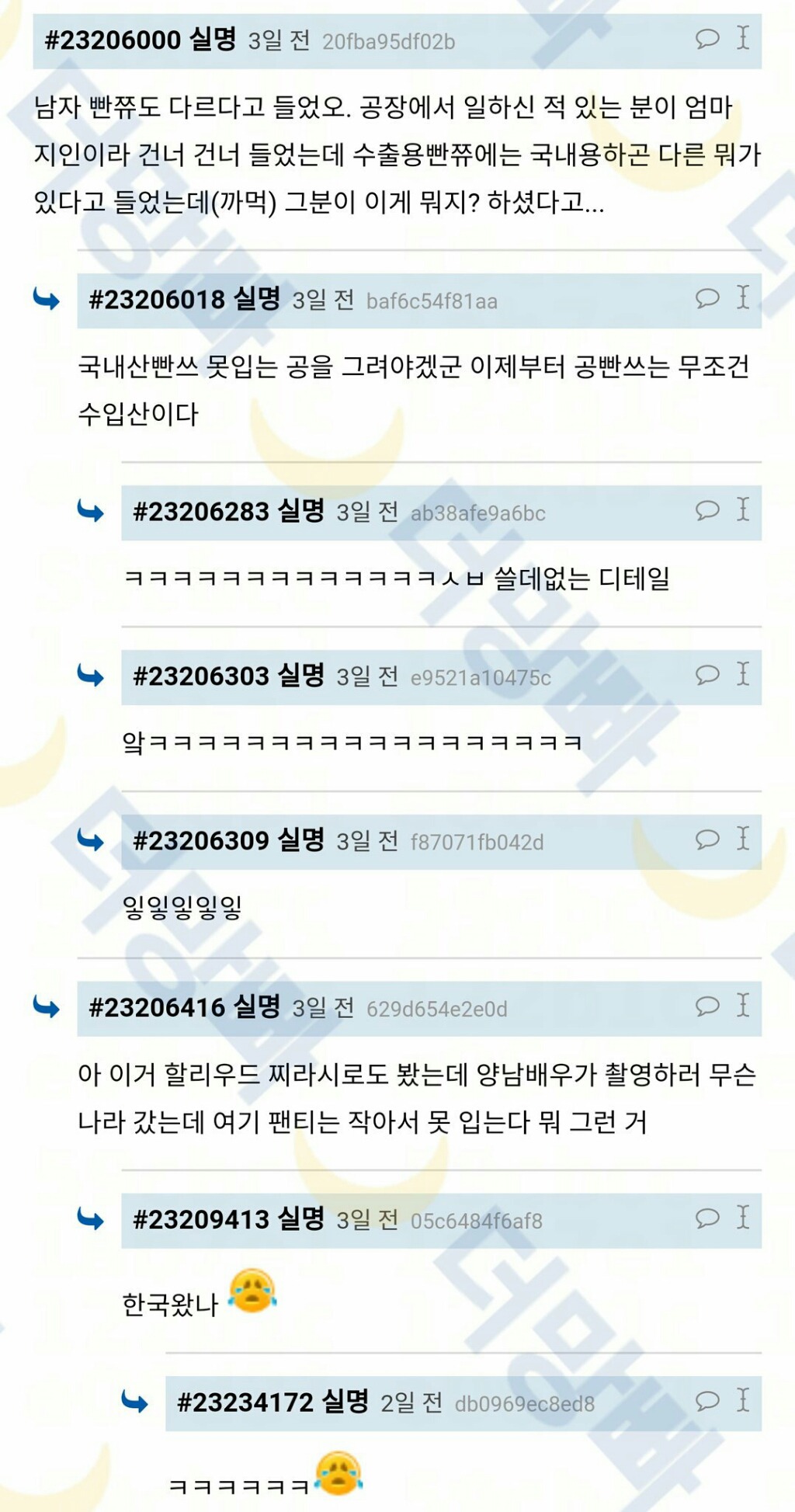Click text-cursor icon on comment #23234172
The height and width of the screenshot is (1512, 795).
coord(743,1399)
